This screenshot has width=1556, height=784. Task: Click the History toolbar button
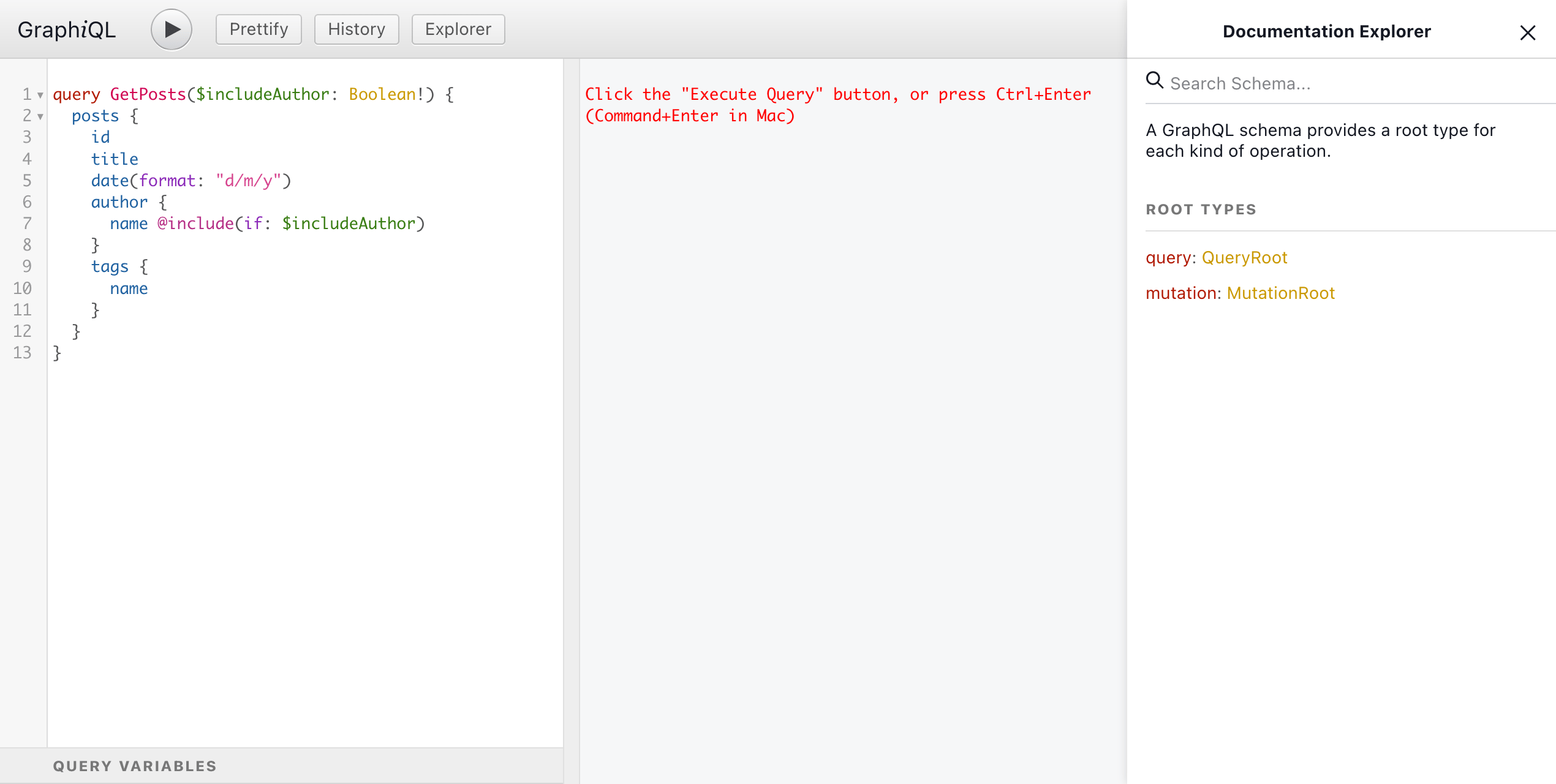[x=356, y=28]
